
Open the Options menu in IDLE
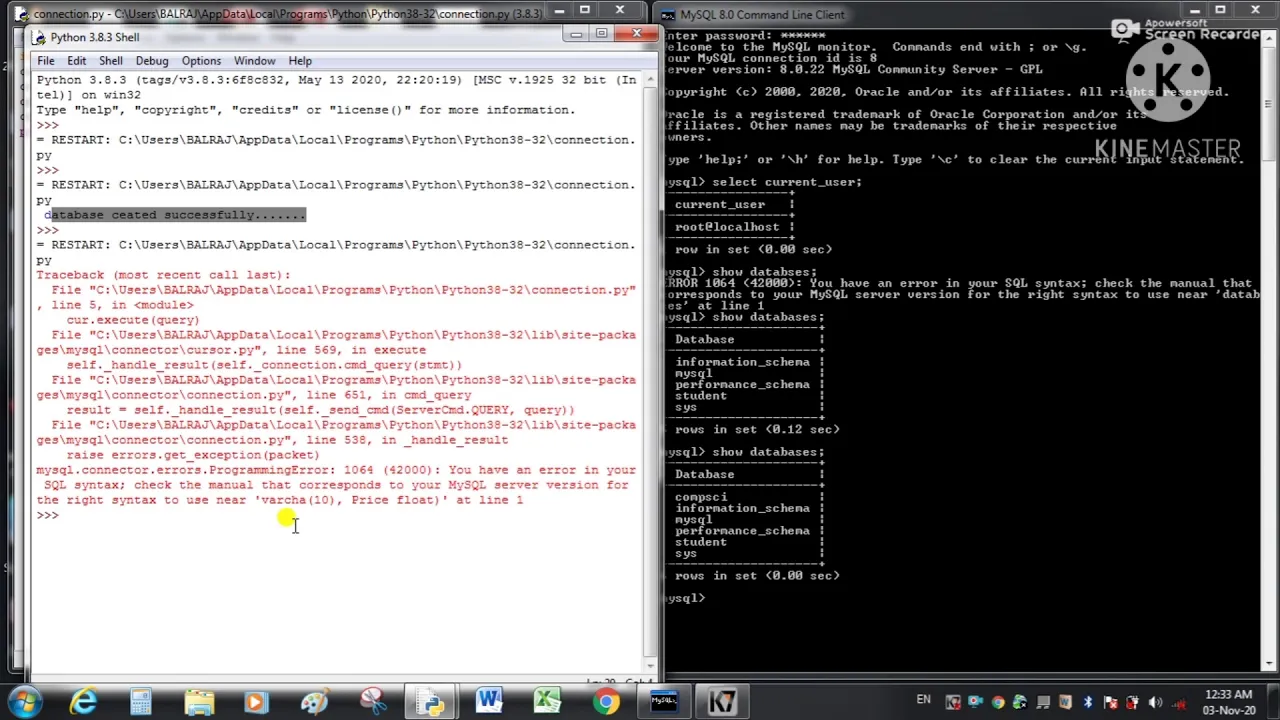(x=201, y=61)
